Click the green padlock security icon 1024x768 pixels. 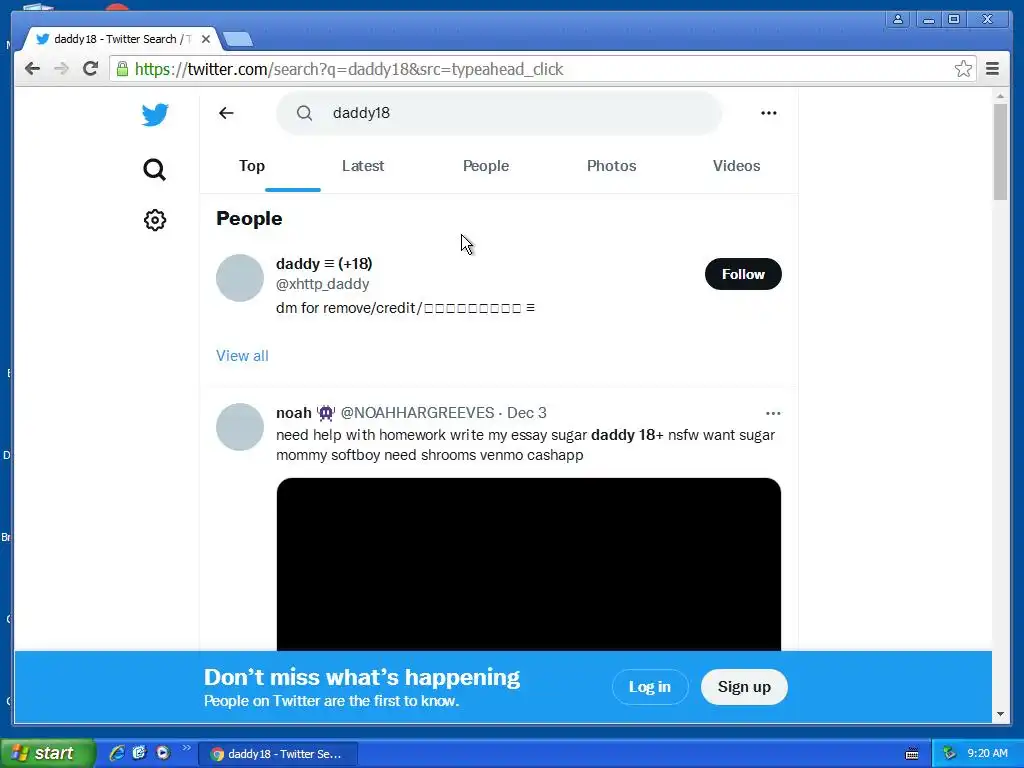122,69
